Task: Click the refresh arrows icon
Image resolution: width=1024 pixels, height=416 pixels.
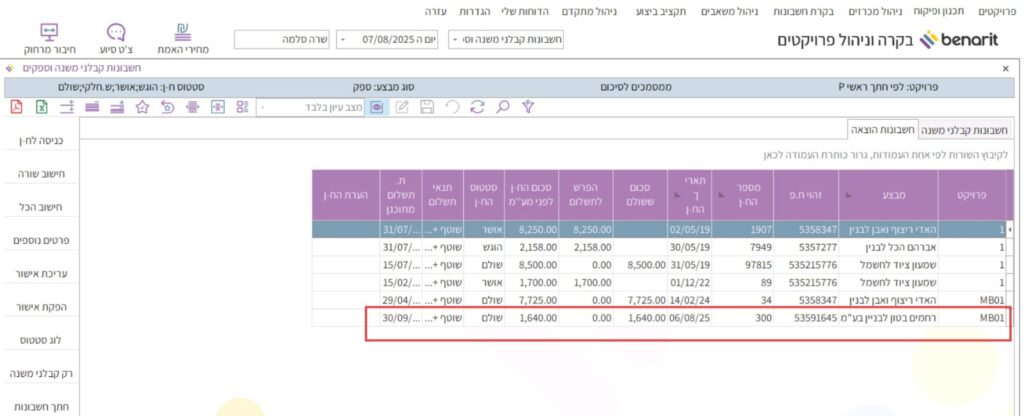Action: [x=477, y=106]
